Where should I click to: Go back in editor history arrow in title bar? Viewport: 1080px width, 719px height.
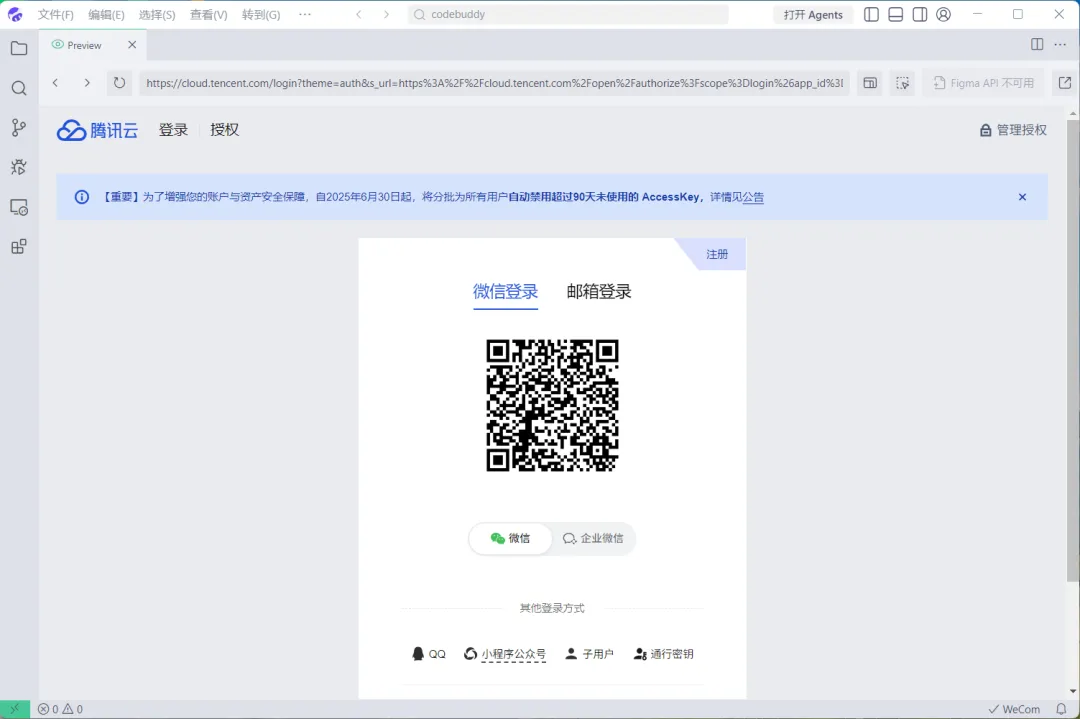[359, 14]
